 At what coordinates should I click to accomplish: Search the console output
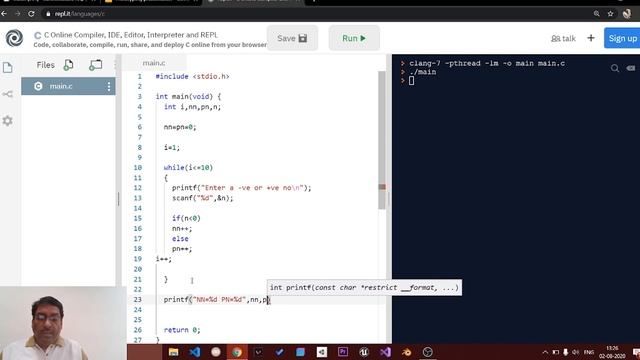click(615, 68)
